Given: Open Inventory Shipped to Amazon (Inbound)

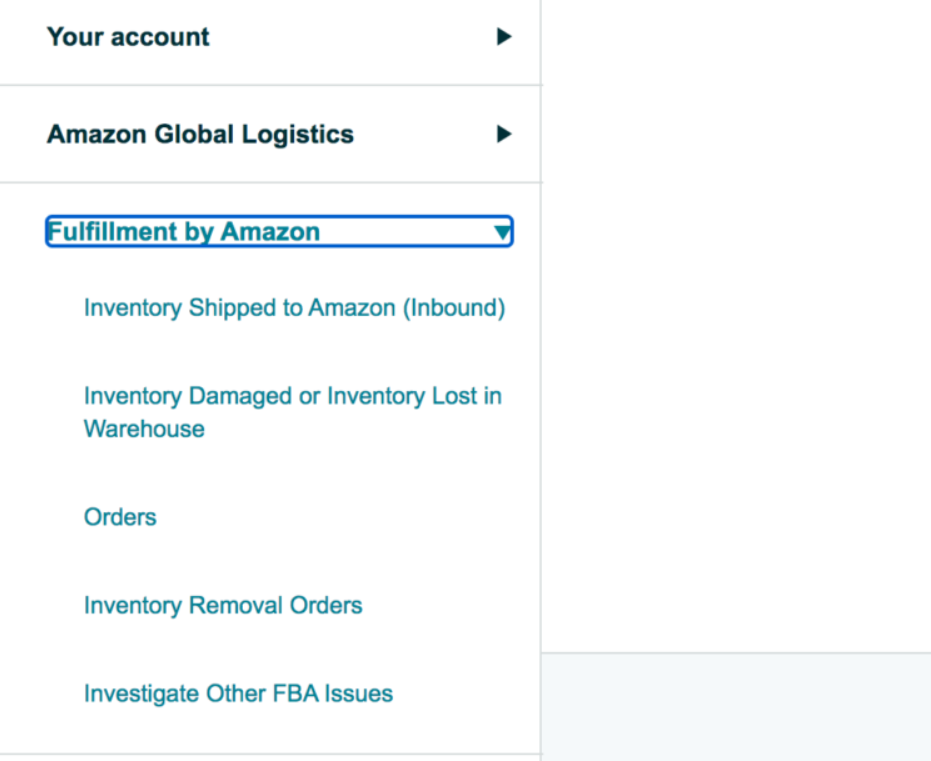Looking at the screenshot, I should tap(293, 308).
